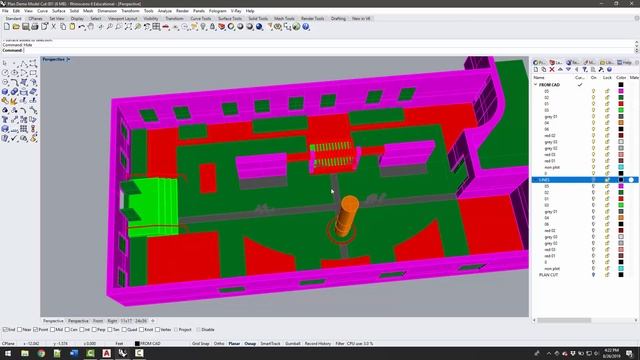The height and width of the screenshot is (360, 640).
Task: Toggle Gumball in status bar
Action: [293, 344]
